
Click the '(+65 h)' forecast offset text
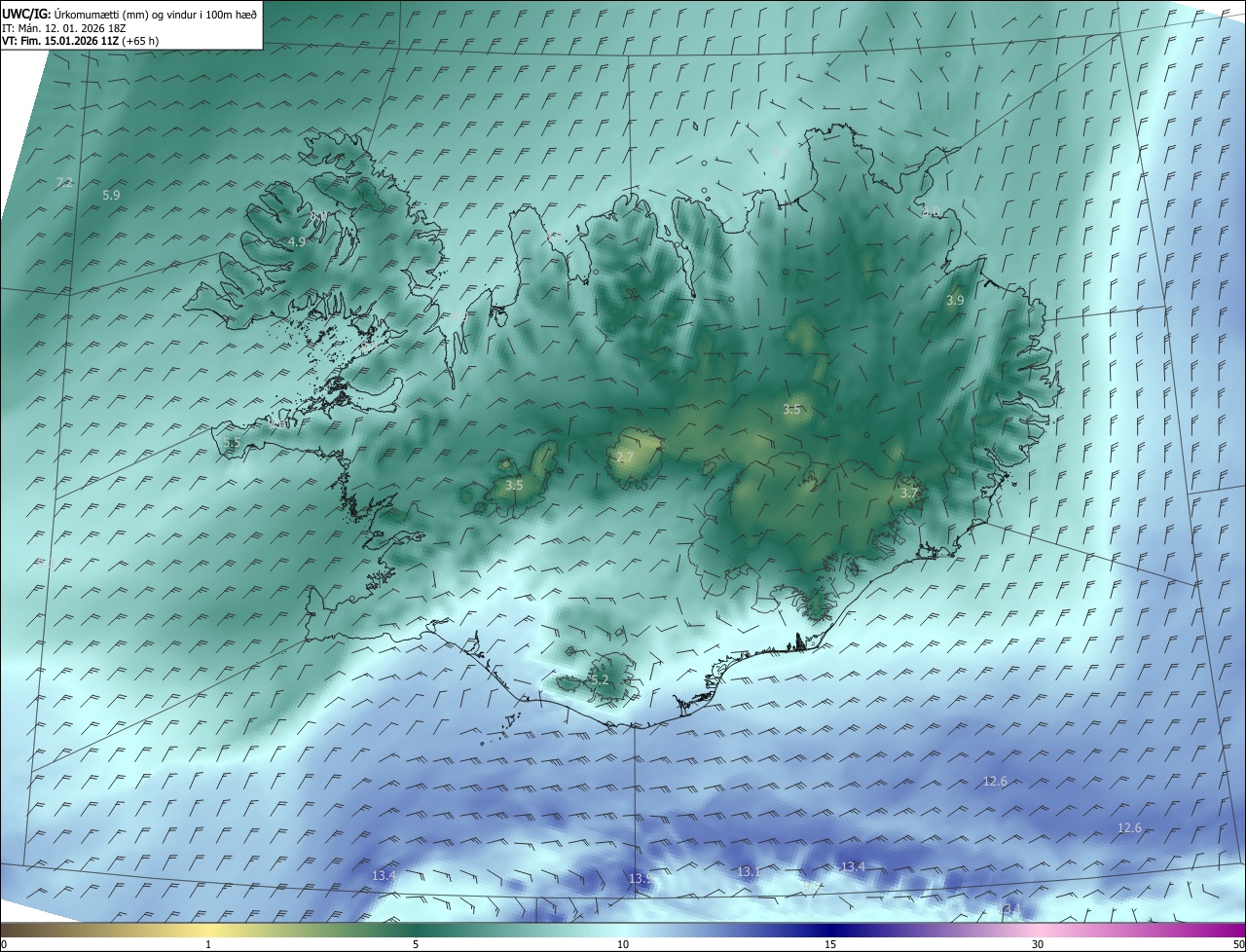point(140,41)
